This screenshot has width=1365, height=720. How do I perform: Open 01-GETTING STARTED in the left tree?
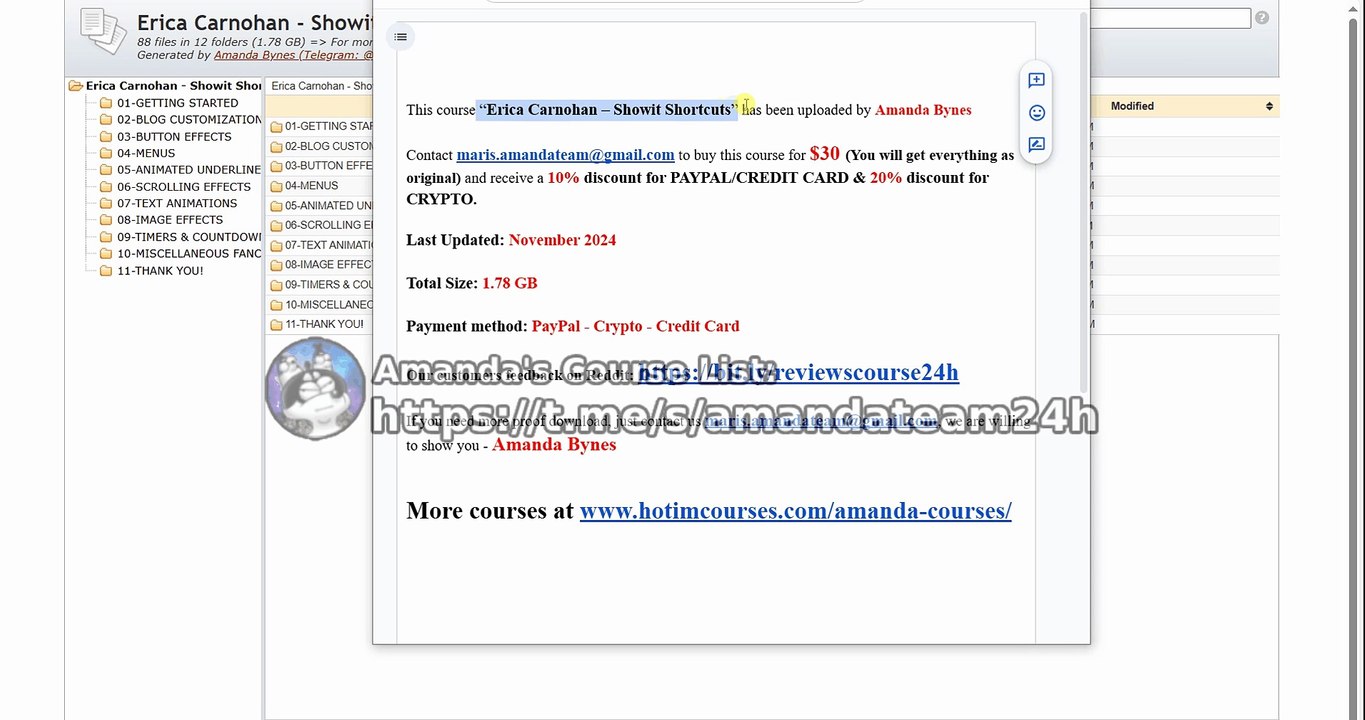(177, 103)
